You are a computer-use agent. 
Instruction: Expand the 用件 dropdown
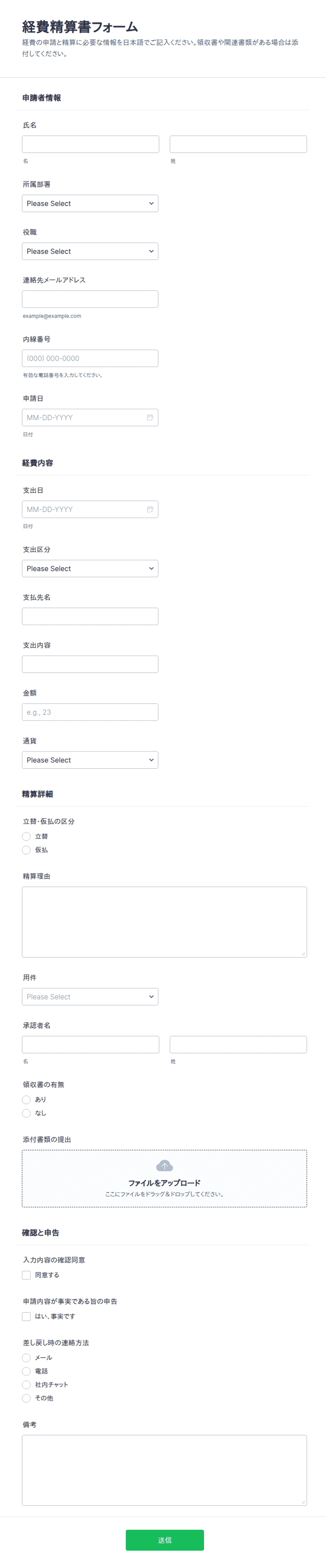(x=90, y=996)
